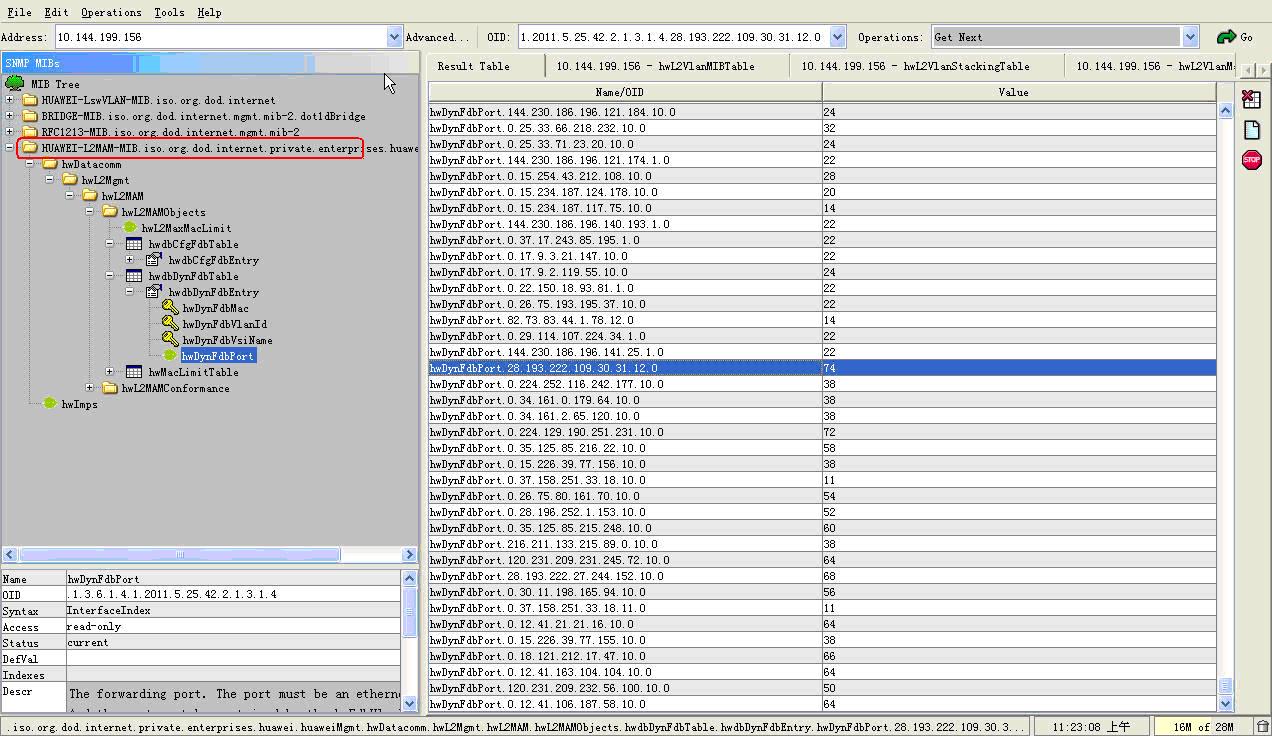Click the hwdbDynFdbTable table icon
Image resolution: width=1272 pixels, height=736 pixels.
click(x=133, y=276)
